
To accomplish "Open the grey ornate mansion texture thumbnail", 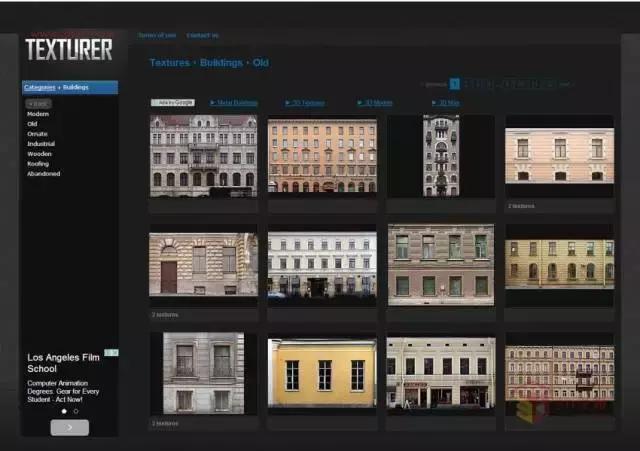I will pos(203,156).
